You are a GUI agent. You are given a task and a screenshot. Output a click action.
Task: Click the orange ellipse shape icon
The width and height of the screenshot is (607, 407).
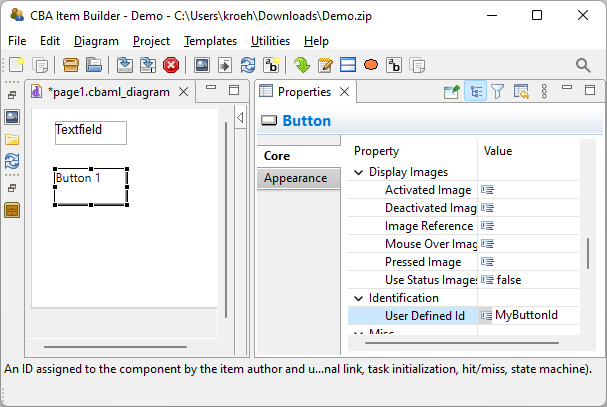(x=370, y=65)
